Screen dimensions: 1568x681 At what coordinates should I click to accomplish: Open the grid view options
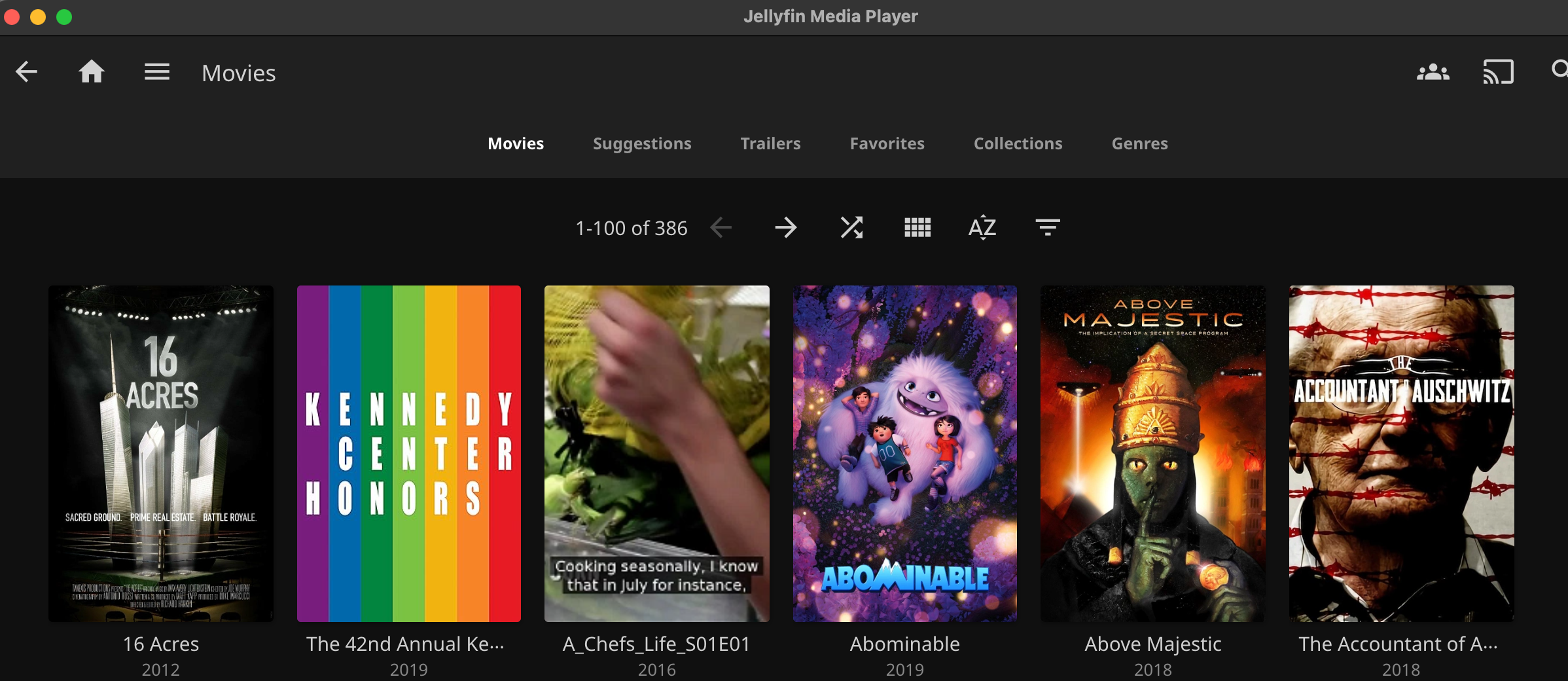click(917, 228)
